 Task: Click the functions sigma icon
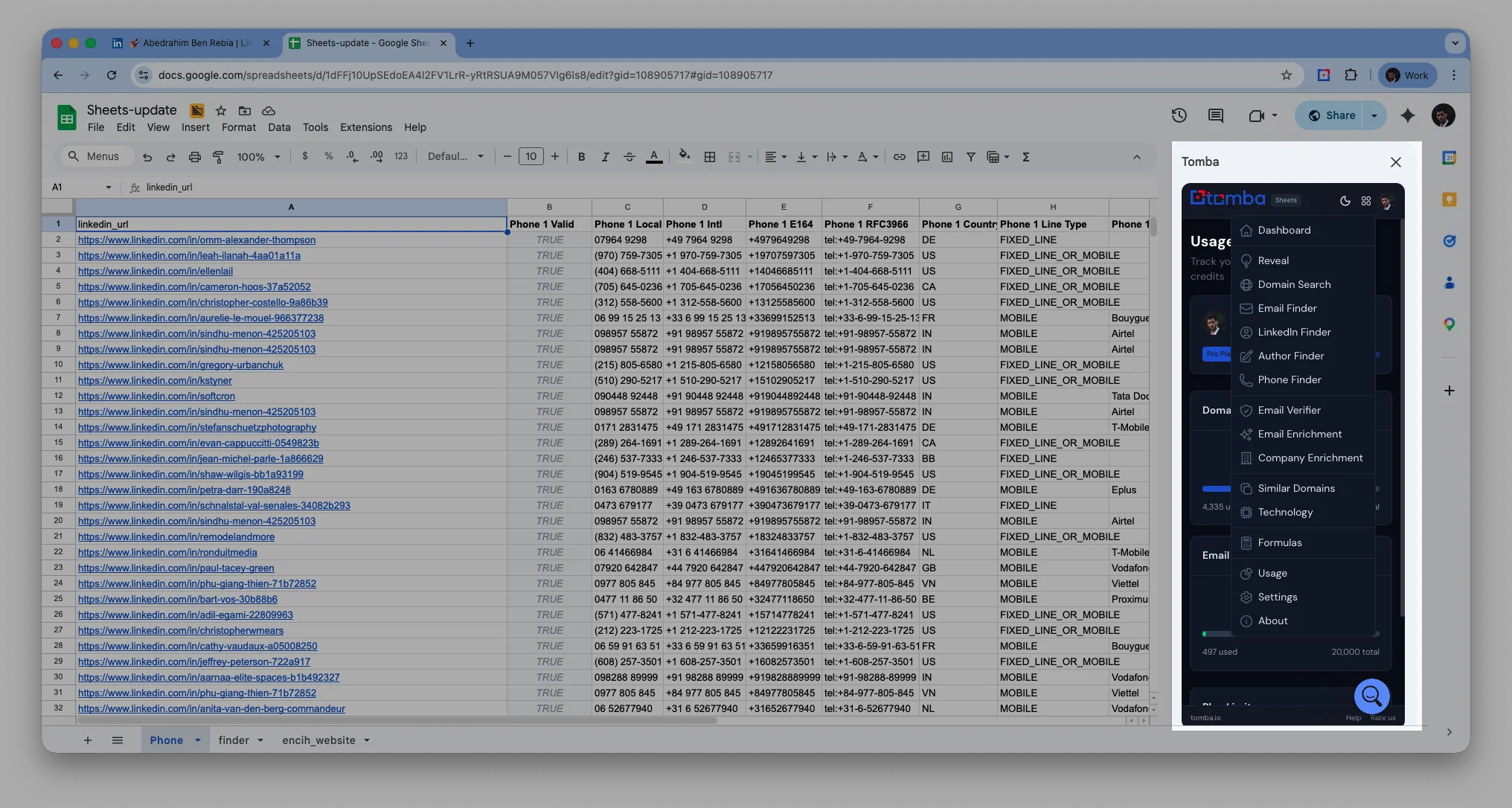[1025, 157]
